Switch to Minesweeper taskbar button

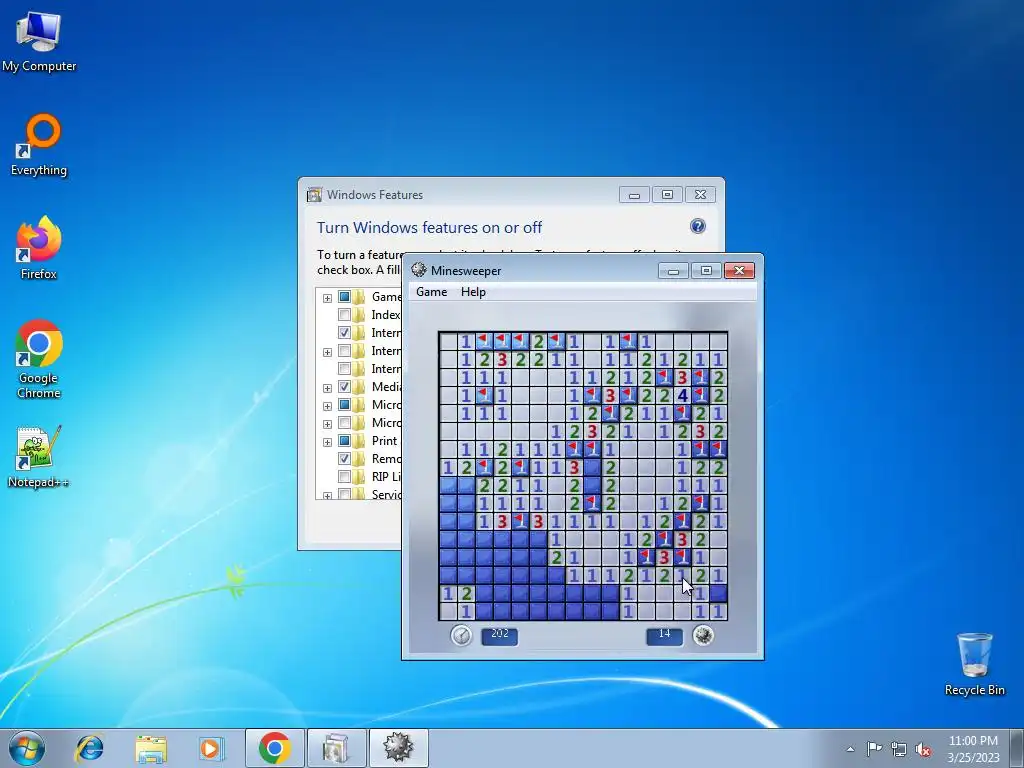tap(398, 748)
